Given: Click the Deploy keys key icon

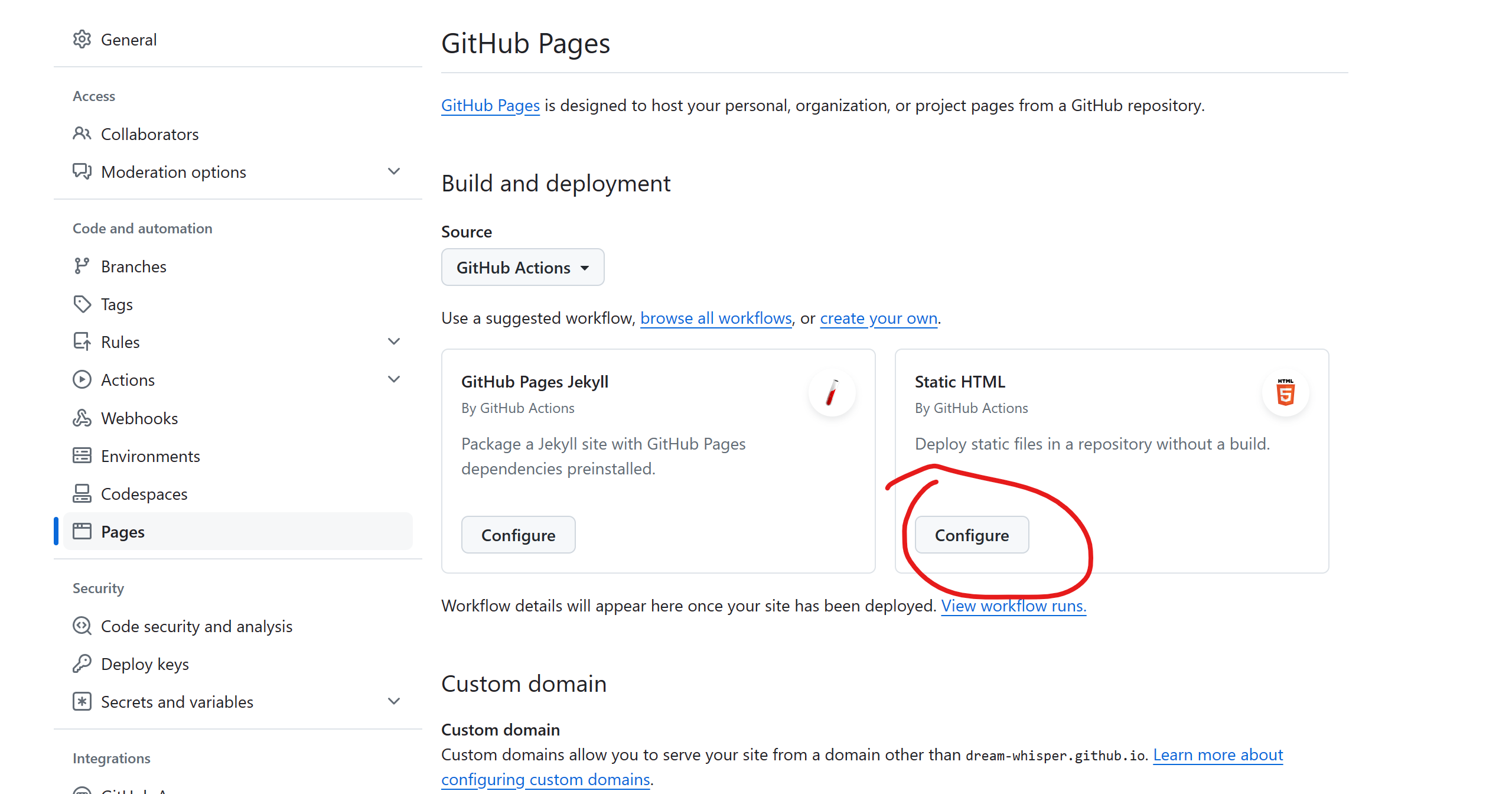Looking at the screenshot, I should (x=82, y=664).
